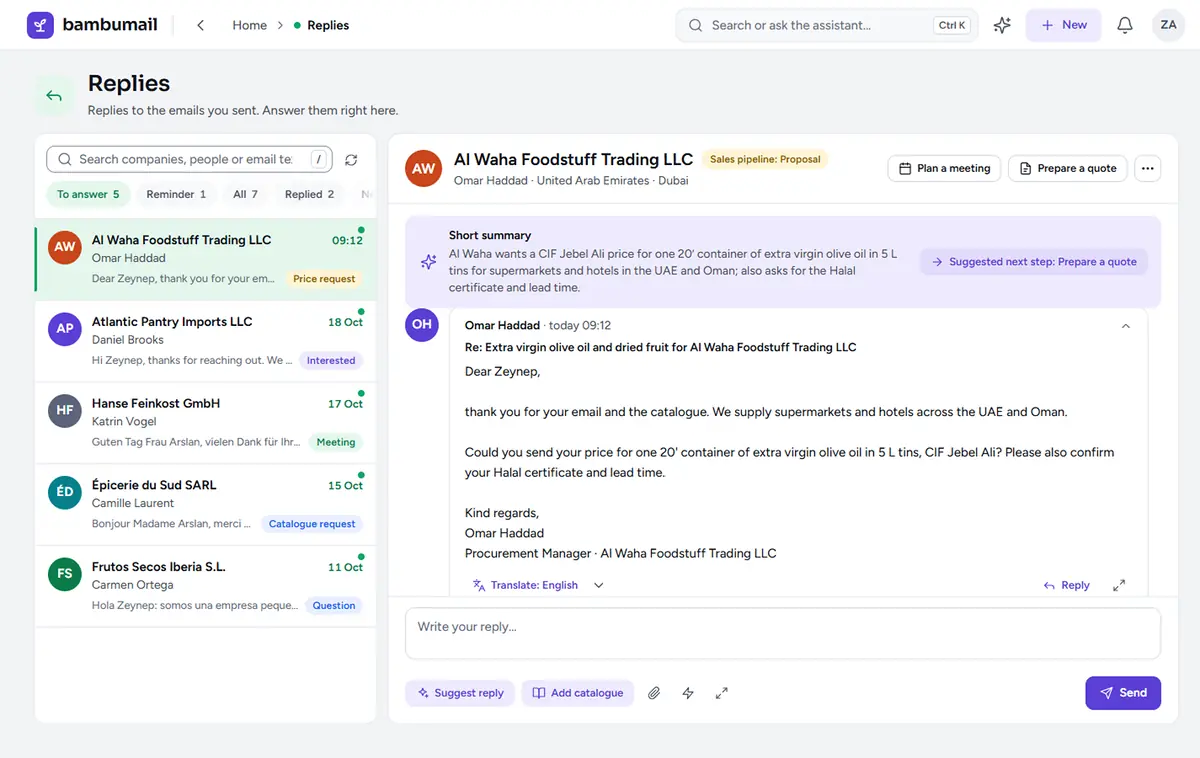Open the Frutos Secos Iberia S.L. conversation
This screenshot has height=758, width=1200.
(206, 585)
